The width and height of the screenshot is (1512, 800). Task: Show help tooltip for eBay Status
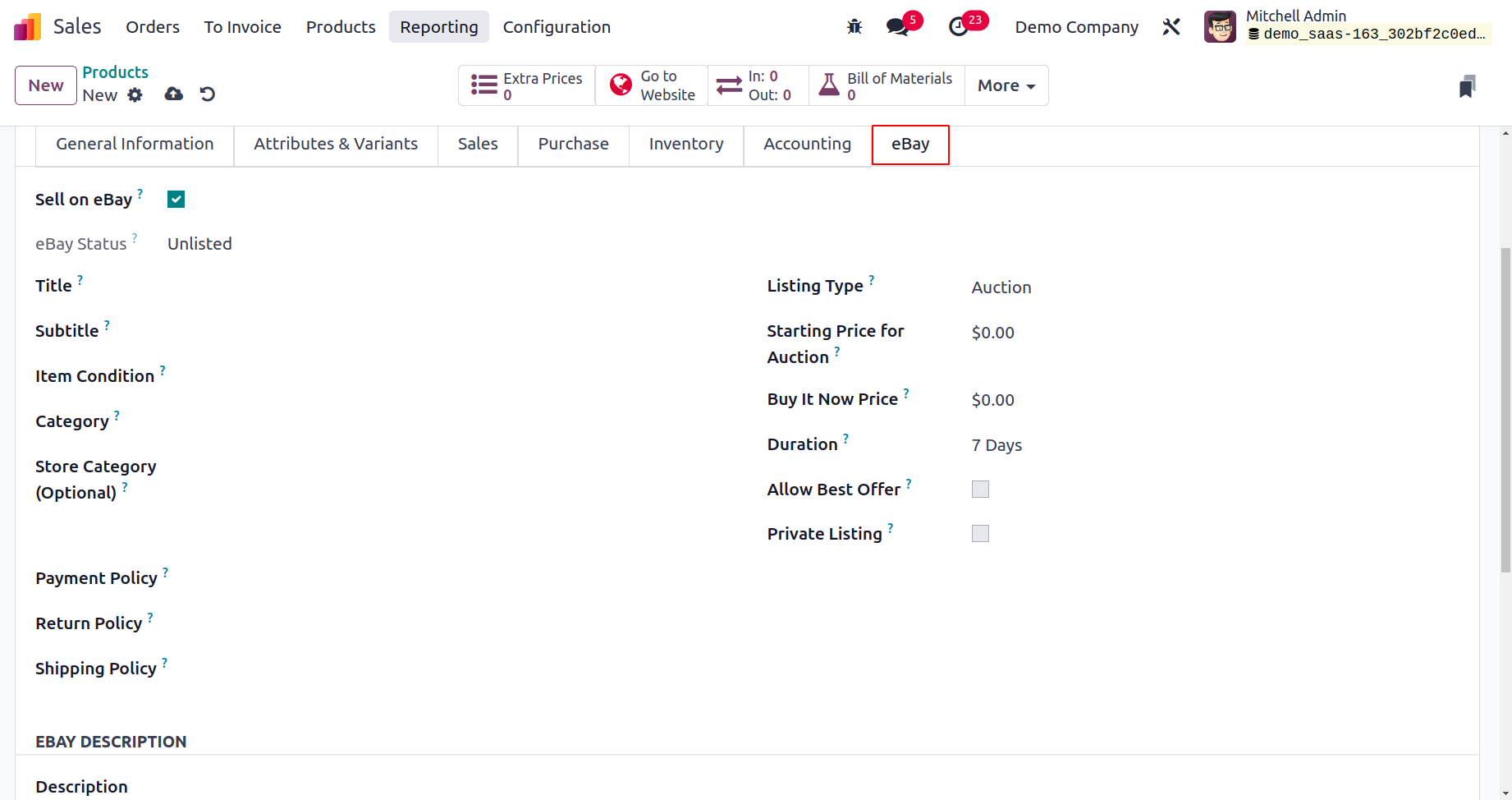pos(135,238)
